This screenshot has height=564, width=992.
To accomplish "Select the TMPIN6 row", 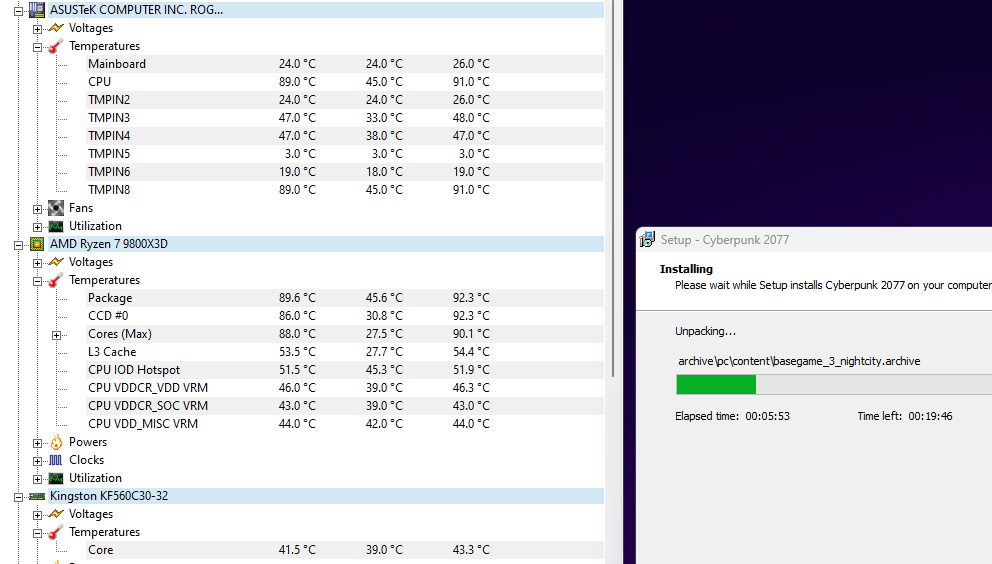I will [x=345, y=172].
